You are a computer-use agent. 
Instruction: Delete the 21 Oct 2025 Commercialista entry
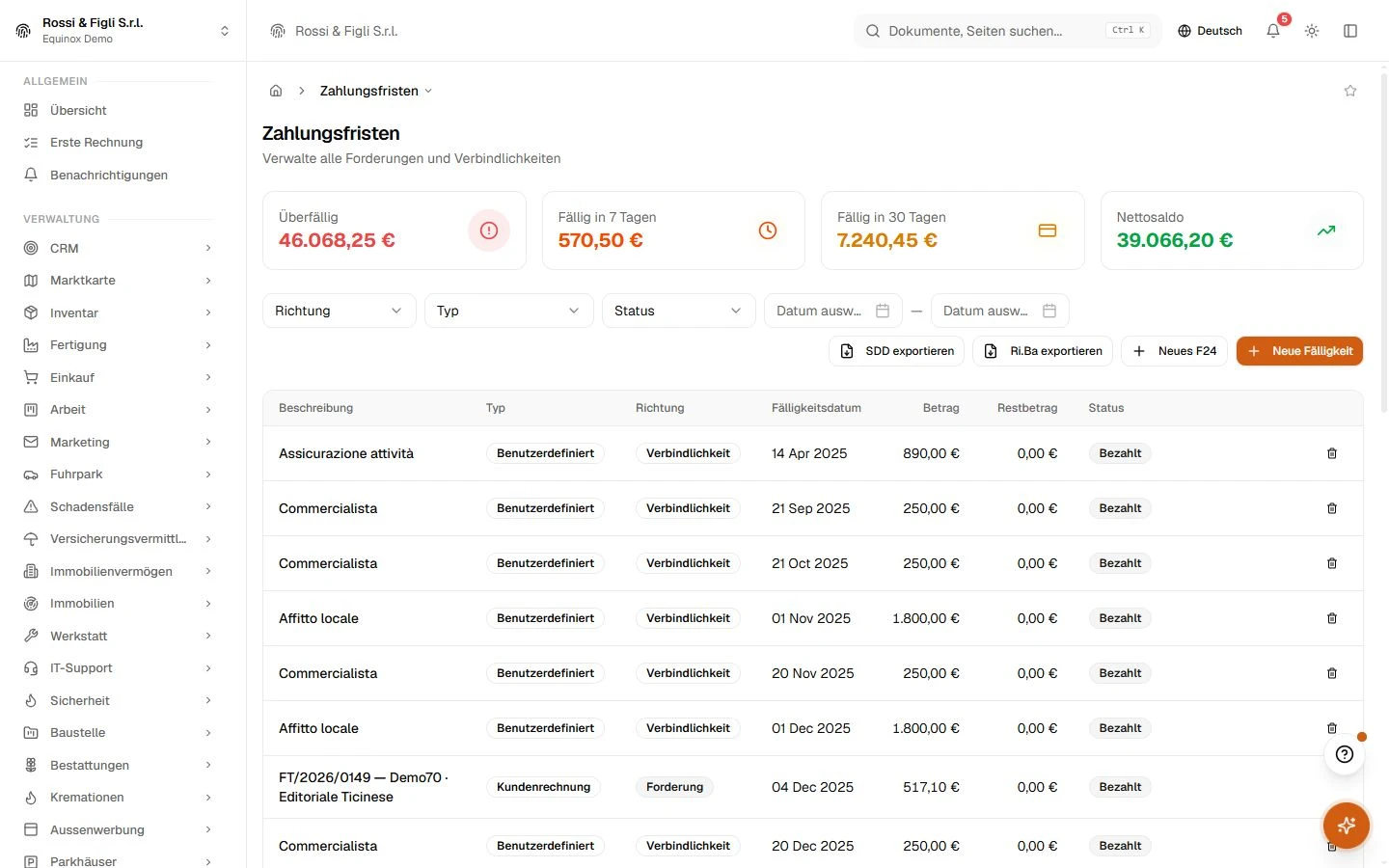[x=1332, y=563]
